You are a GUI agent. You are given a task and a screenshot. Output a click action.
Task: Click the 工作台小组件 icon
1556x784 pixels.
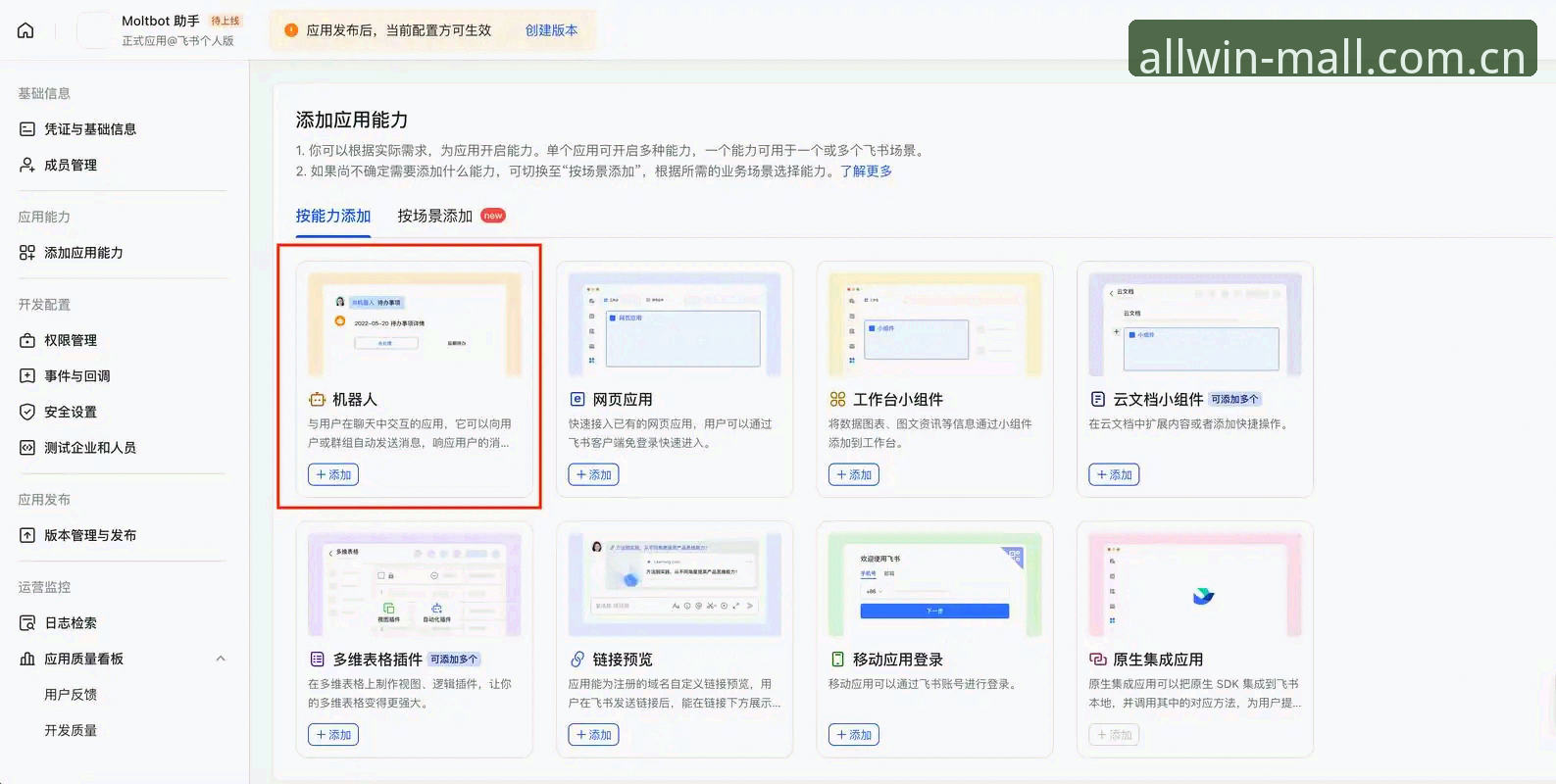[837, 399]
